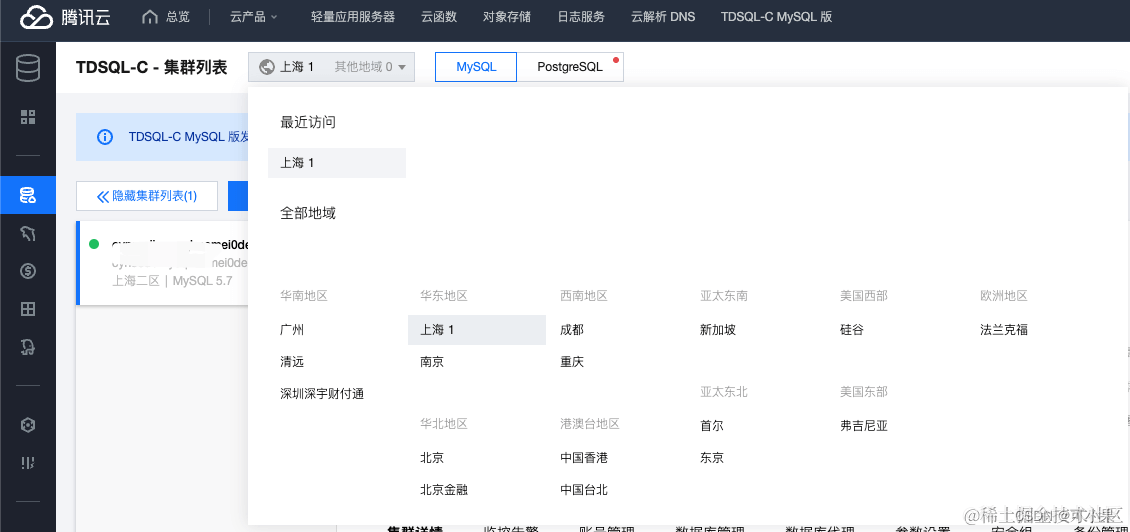Open the 总览 home icon

(150, 17)
